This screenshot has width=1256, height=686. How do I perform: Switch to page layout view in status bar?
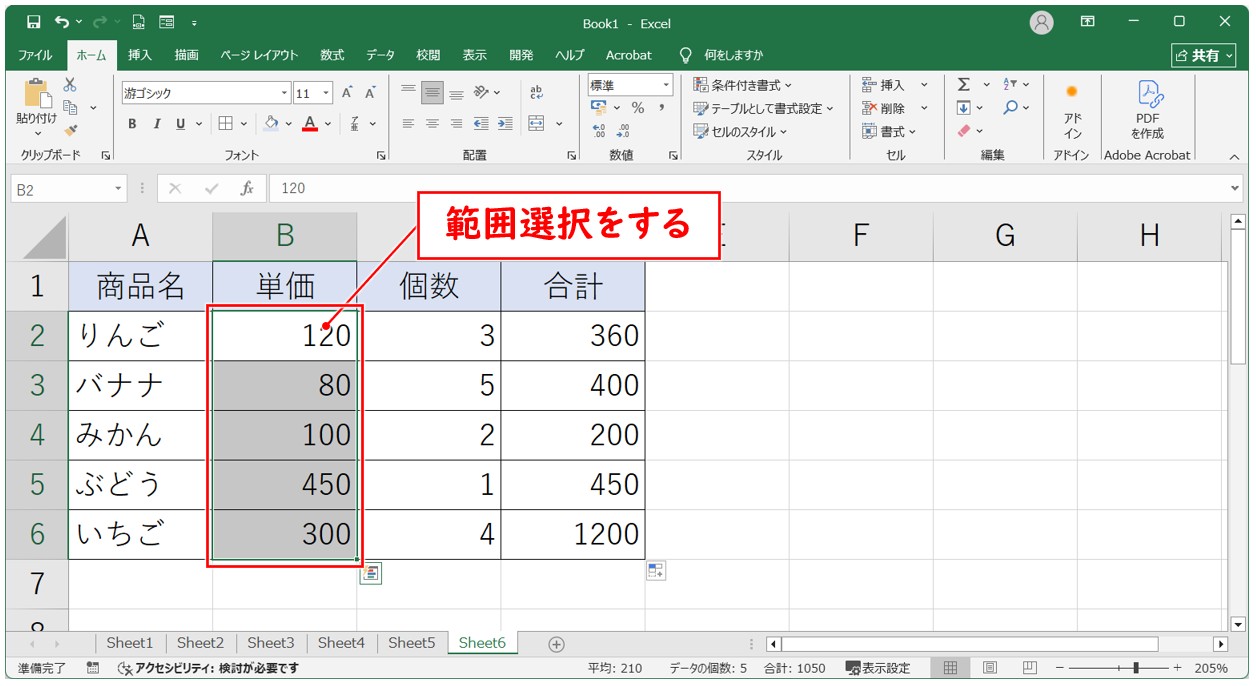coord(989,668)
